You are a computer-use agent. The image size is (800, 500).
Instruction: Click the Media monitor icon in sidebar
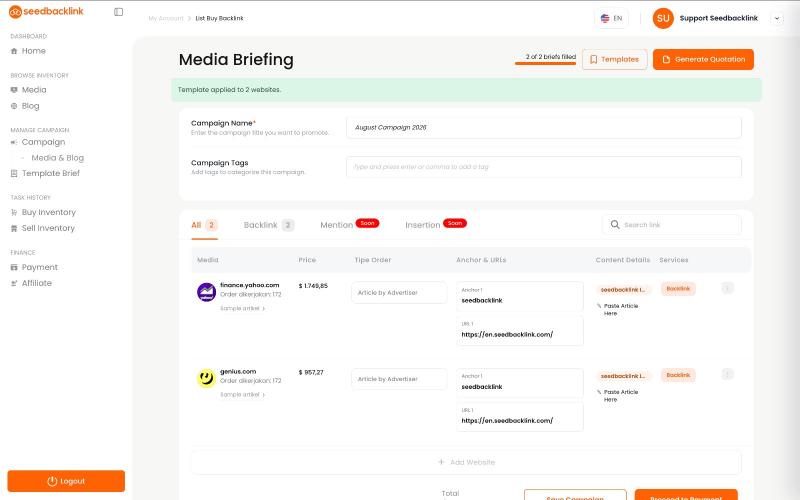14,90
